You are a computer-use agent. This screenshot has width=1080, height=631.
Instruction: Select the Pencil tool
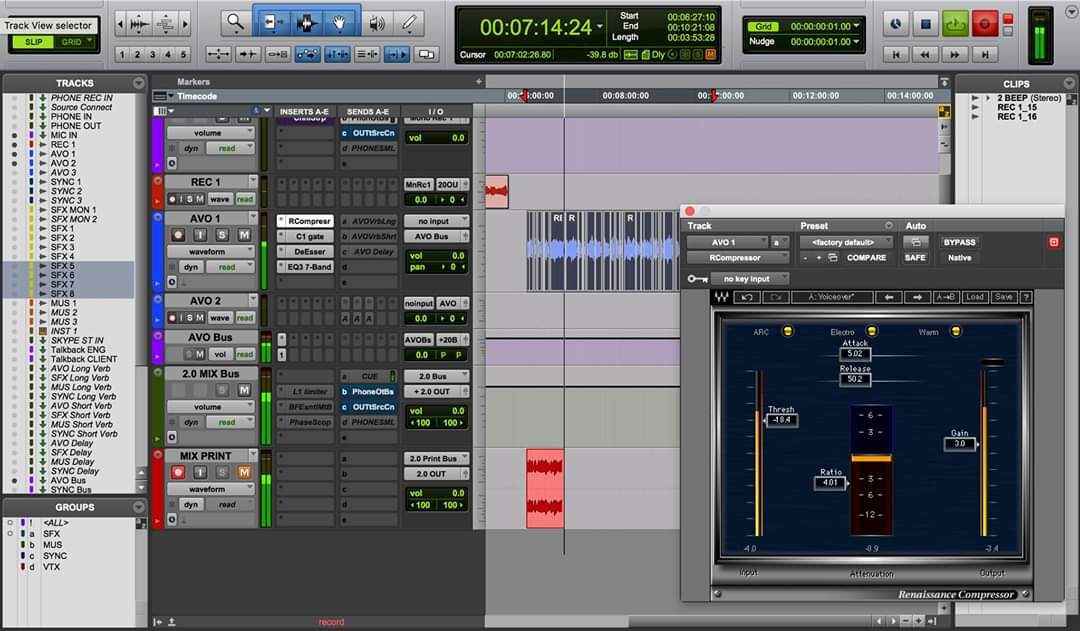click(x=409, y=23)
